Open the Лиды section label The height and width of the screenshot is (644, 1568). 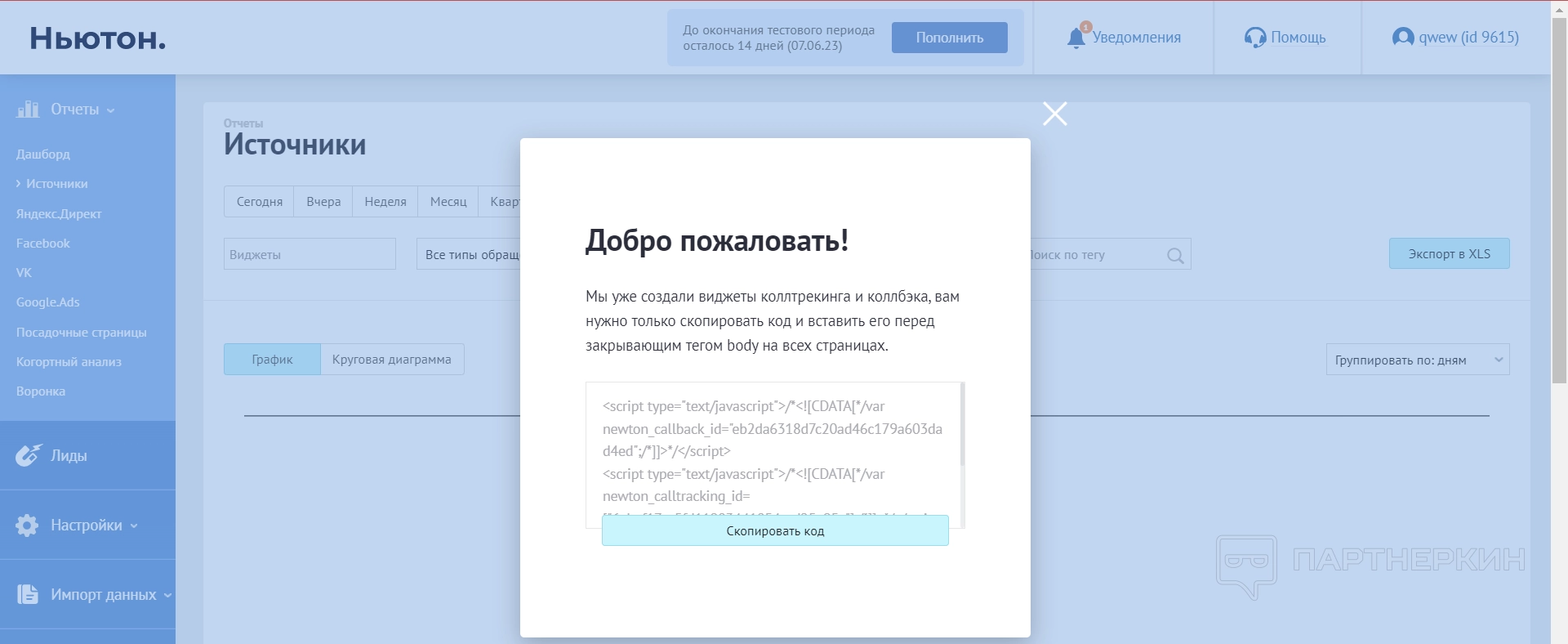coord(69,456)
